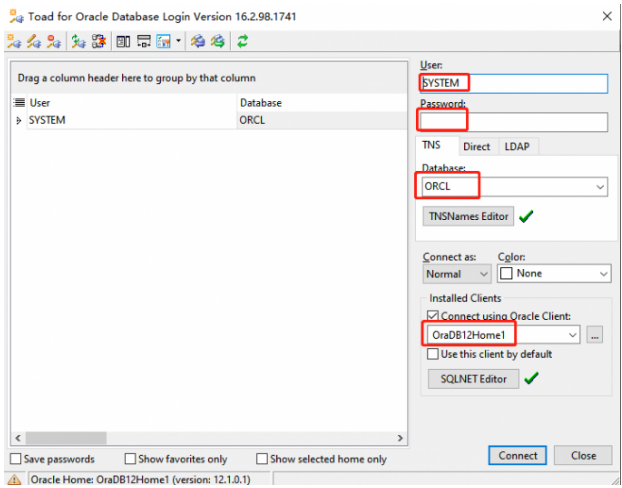Click the reconnect plug icon with green arrows
This screenshot has width=622, height=488.
[x=79, y=41]
